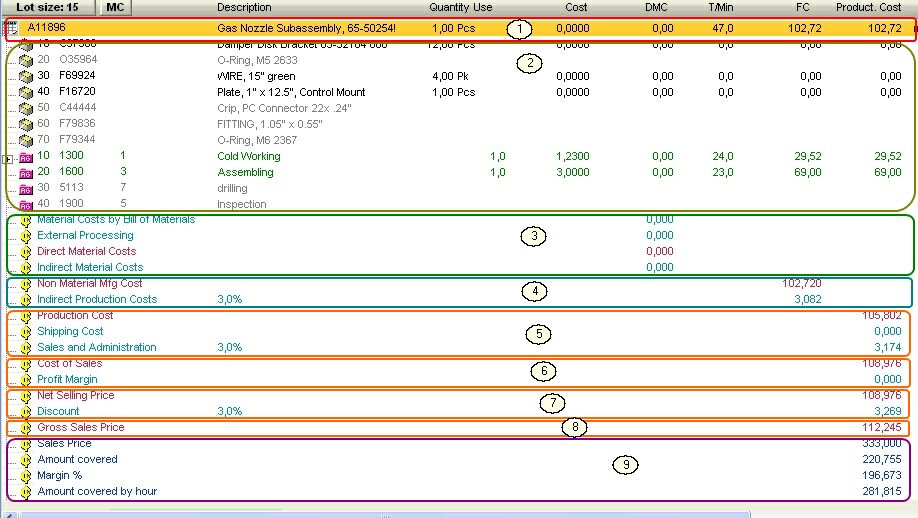The width and height of the screenshot is (918, 518).
Task: Select the Gross Sales Price row
Action: pos(80,427)
